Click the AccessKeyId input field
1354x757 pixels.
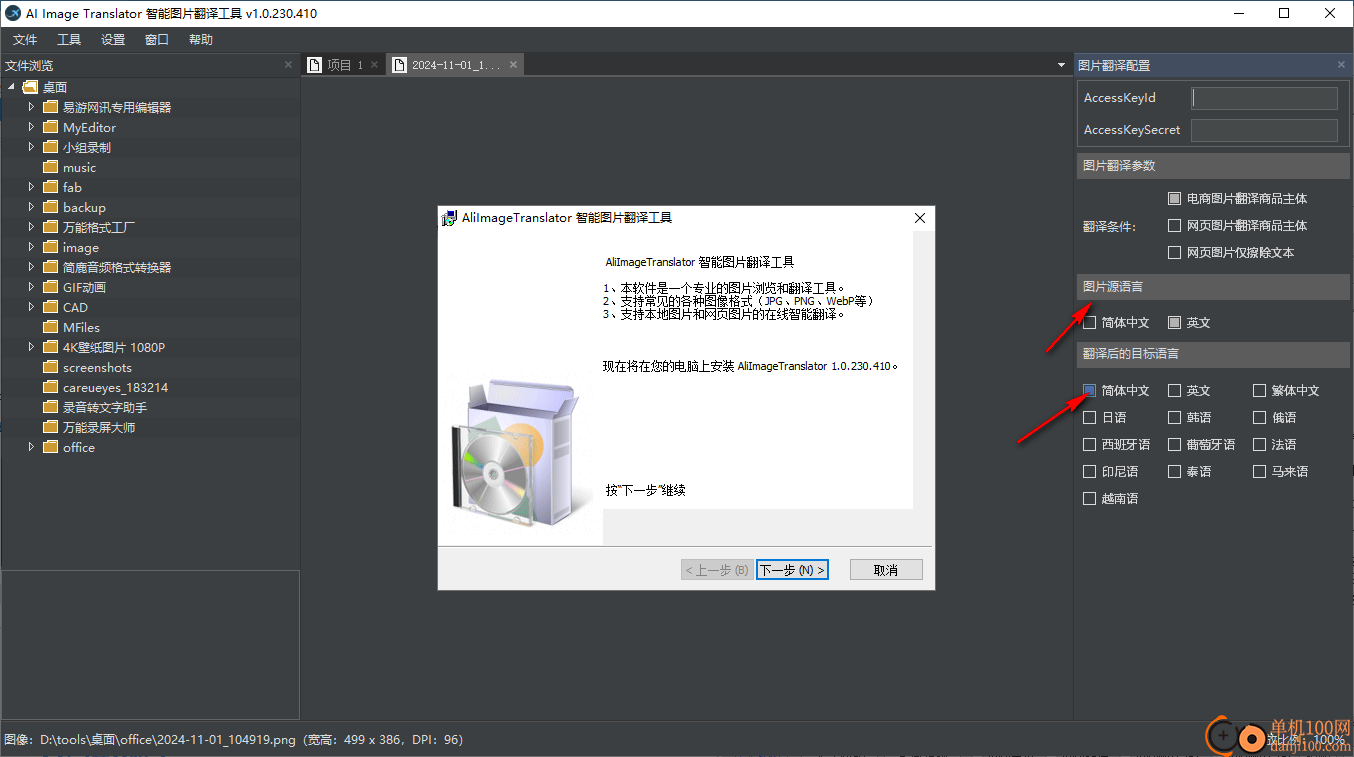point(1265,98)
